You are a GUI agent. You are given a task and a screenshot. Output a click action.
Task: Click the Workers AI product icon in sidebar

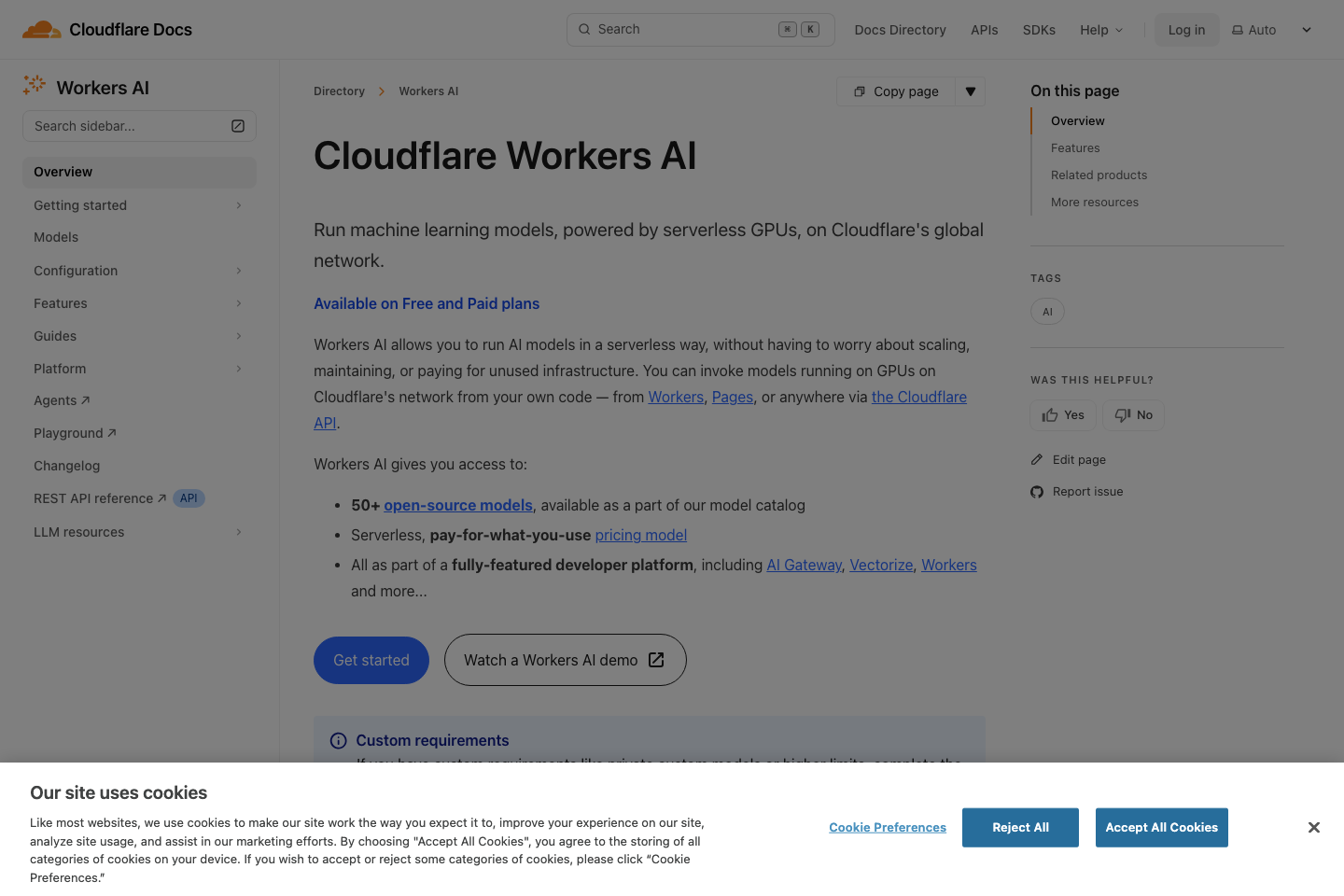34,85
